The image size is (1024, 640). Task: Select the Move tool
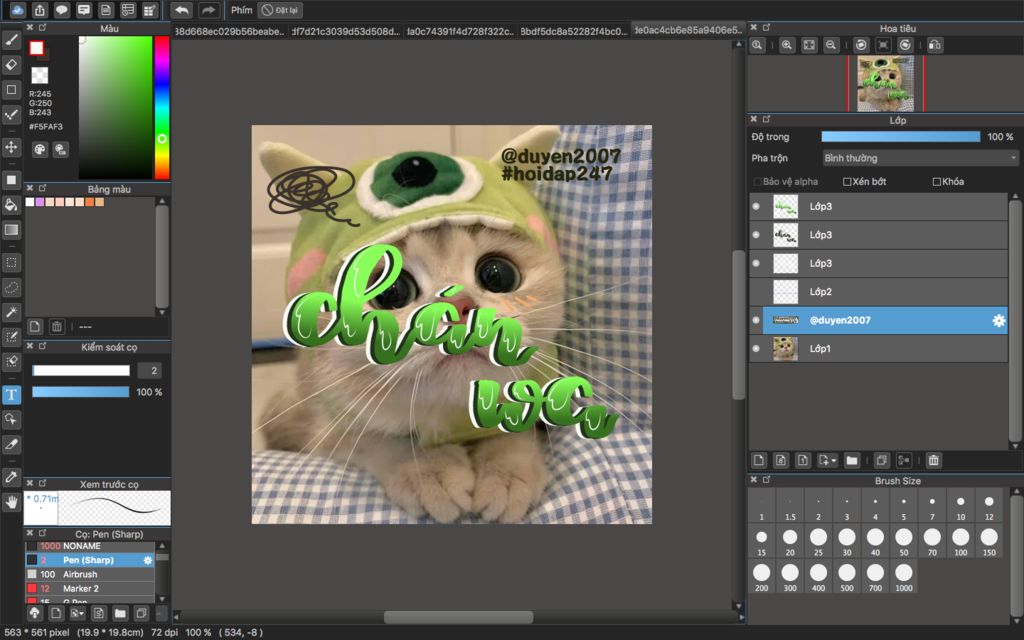coord(11,147)
